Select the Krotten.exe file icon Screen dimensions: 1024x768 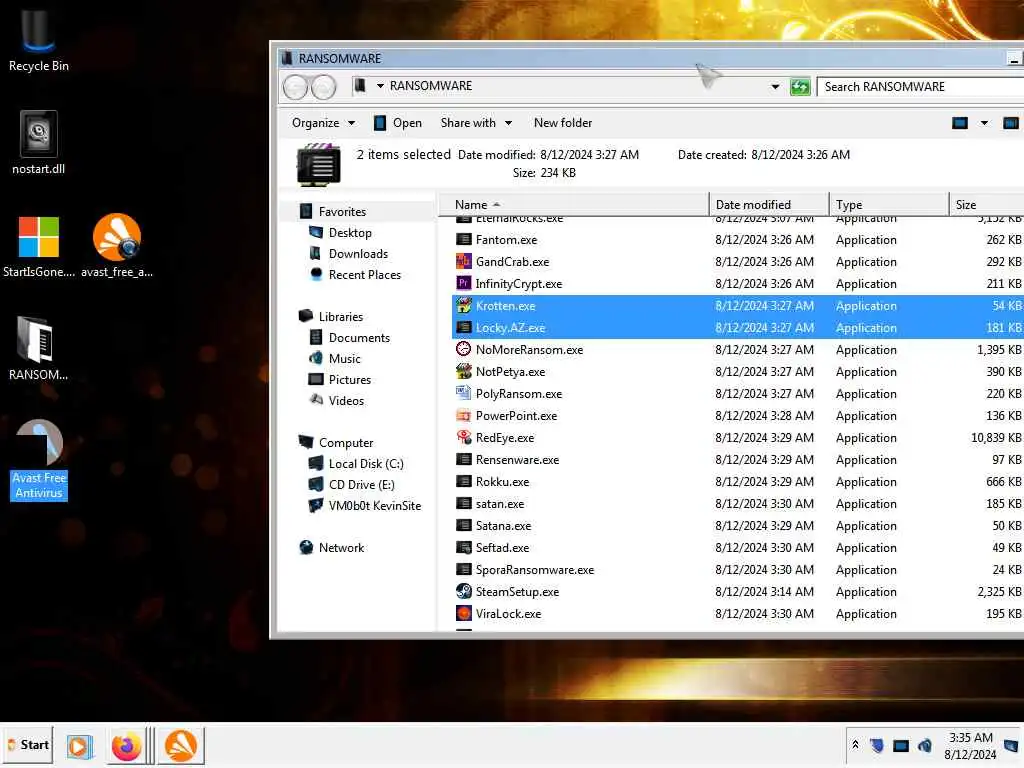coord(464,306)
